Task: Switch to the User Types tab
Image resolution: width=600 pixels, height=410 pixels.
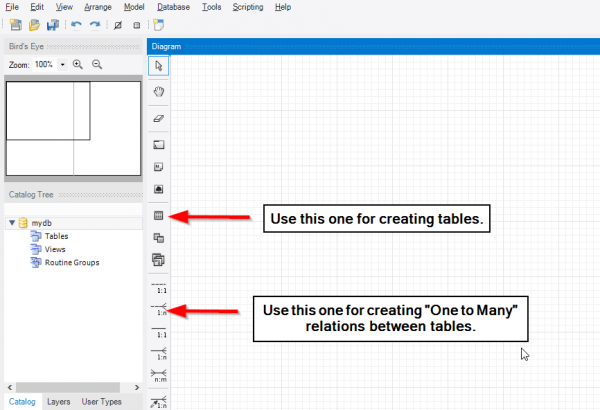Action: 101,401
